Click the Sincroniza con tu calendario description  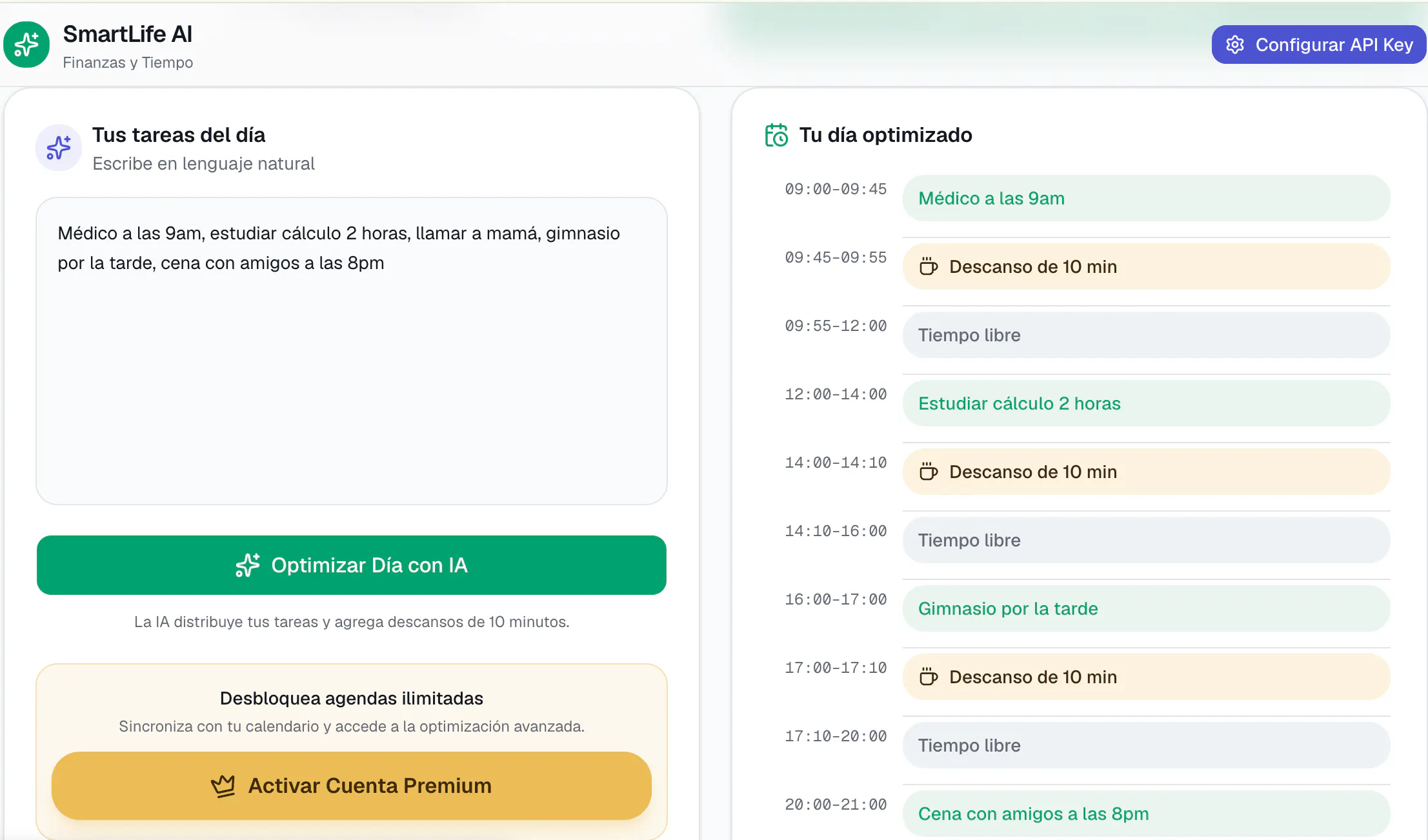click(x=352, y=726)
